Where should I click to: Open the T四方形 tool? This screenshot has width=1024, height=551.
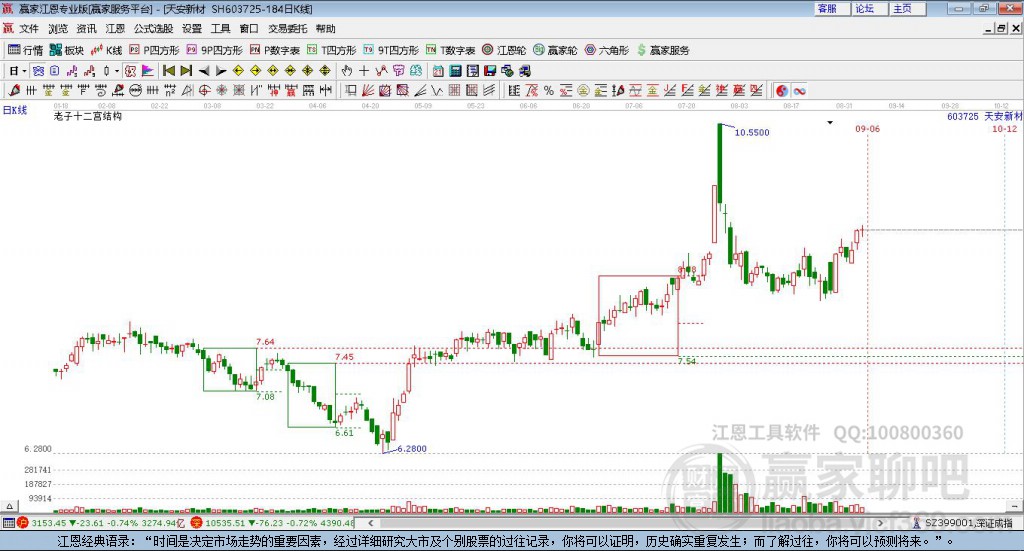pyautogui.click(x=332, y=50)
